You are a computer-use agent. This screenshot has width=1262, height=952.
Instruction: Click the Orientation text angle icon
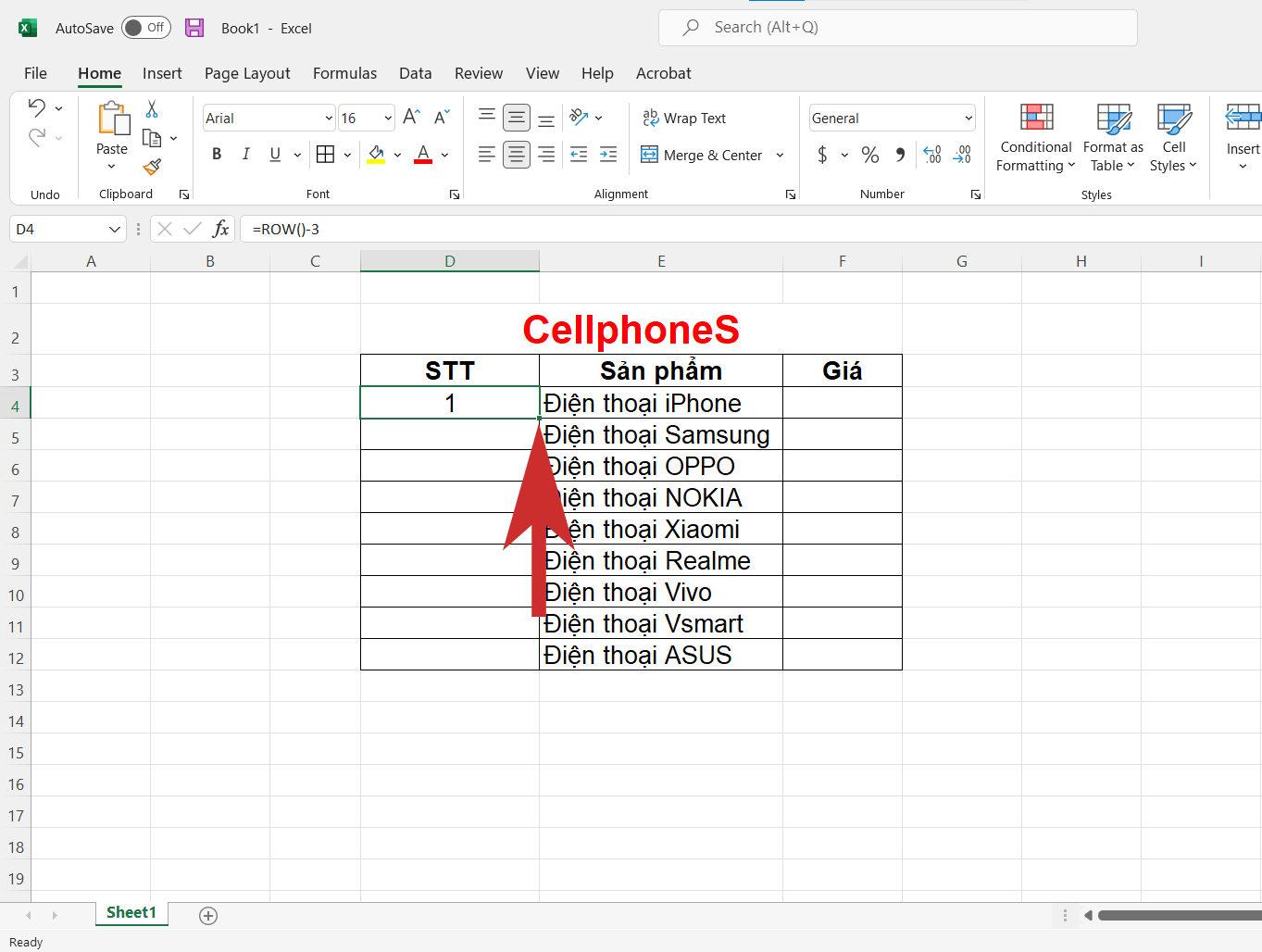tap(579, 117)
